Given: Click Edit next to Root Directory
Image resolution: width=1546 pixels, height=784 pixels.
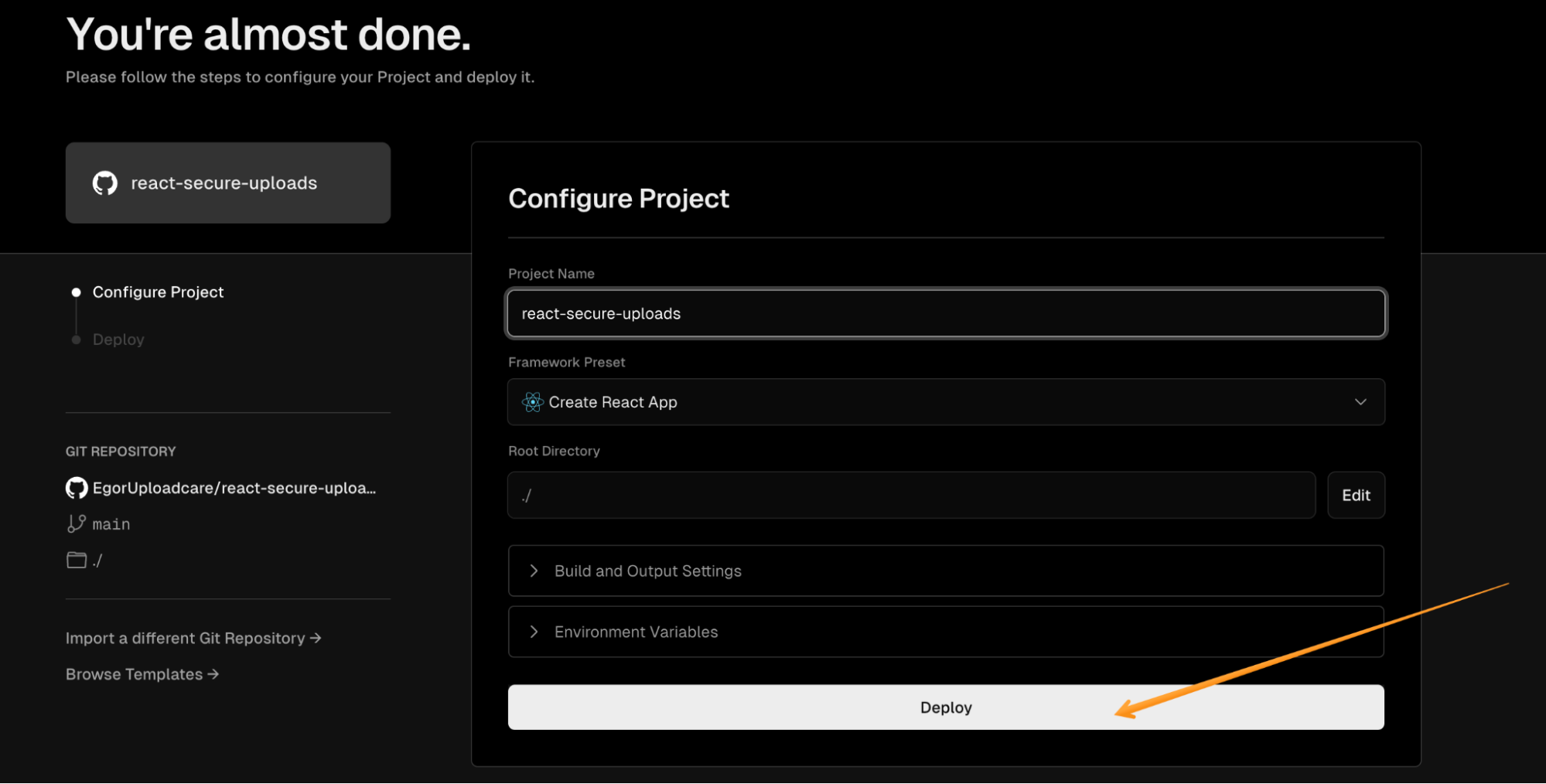Looking at the screenshot, I should click(x=1356, y=495).
